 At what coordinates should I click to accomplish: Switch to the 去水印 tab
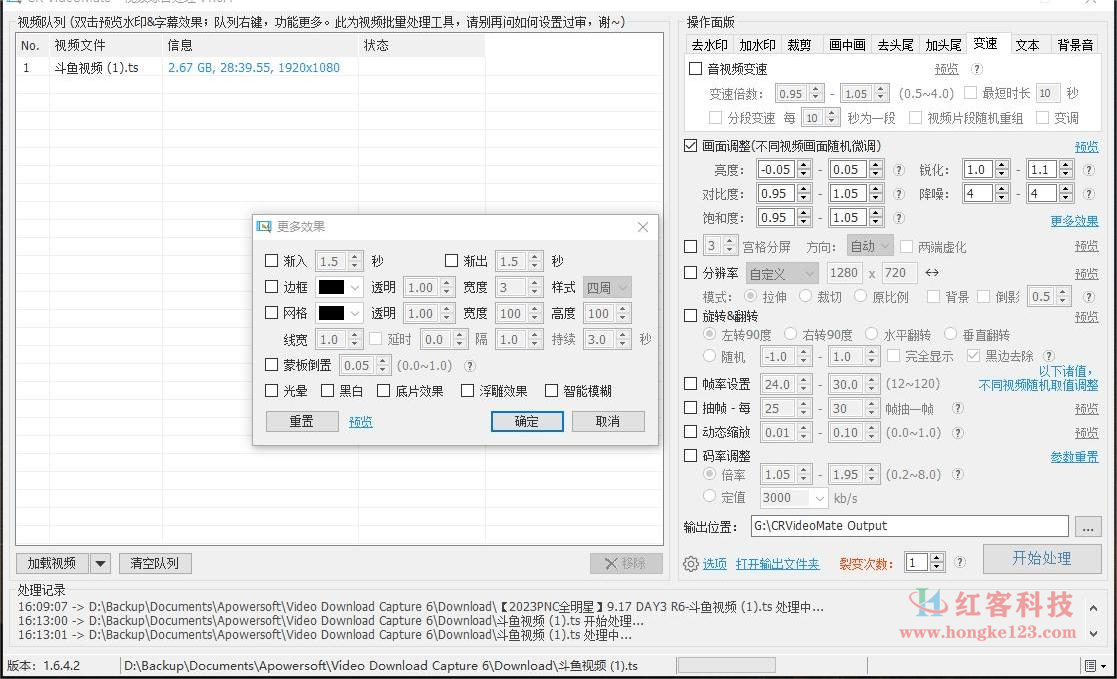[710, 45]
